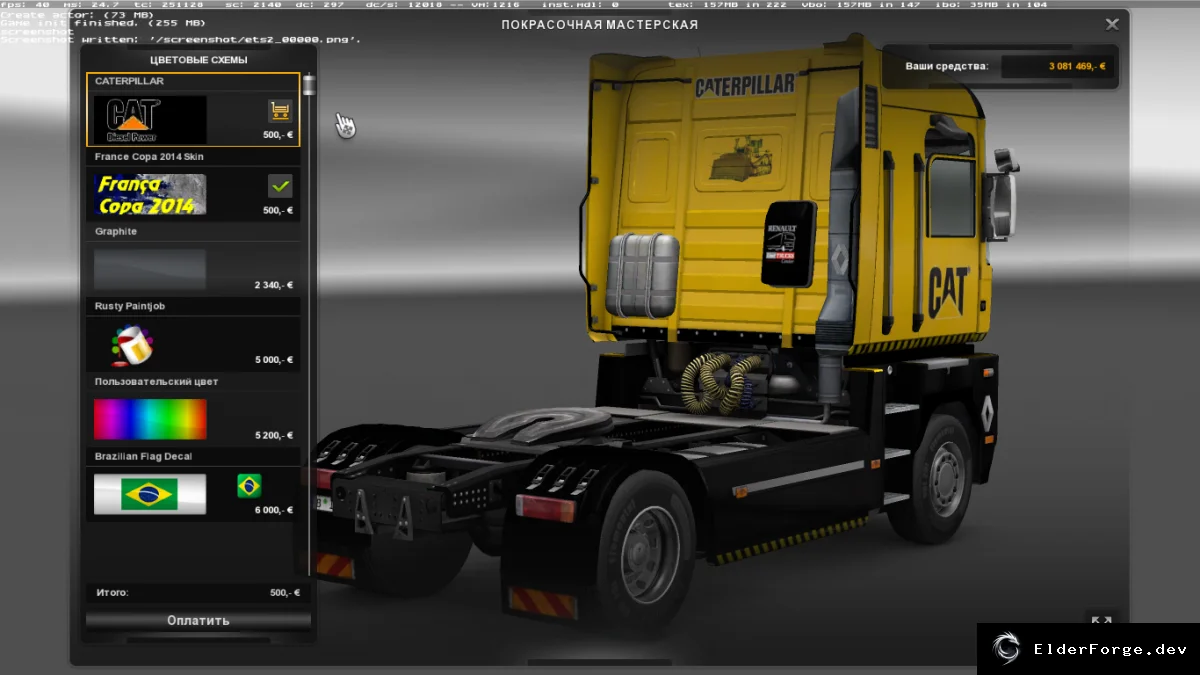Click the paint list scrollbar handle
The height and width of the screenshot is (675, 1200).
click(x=309, y=85)
